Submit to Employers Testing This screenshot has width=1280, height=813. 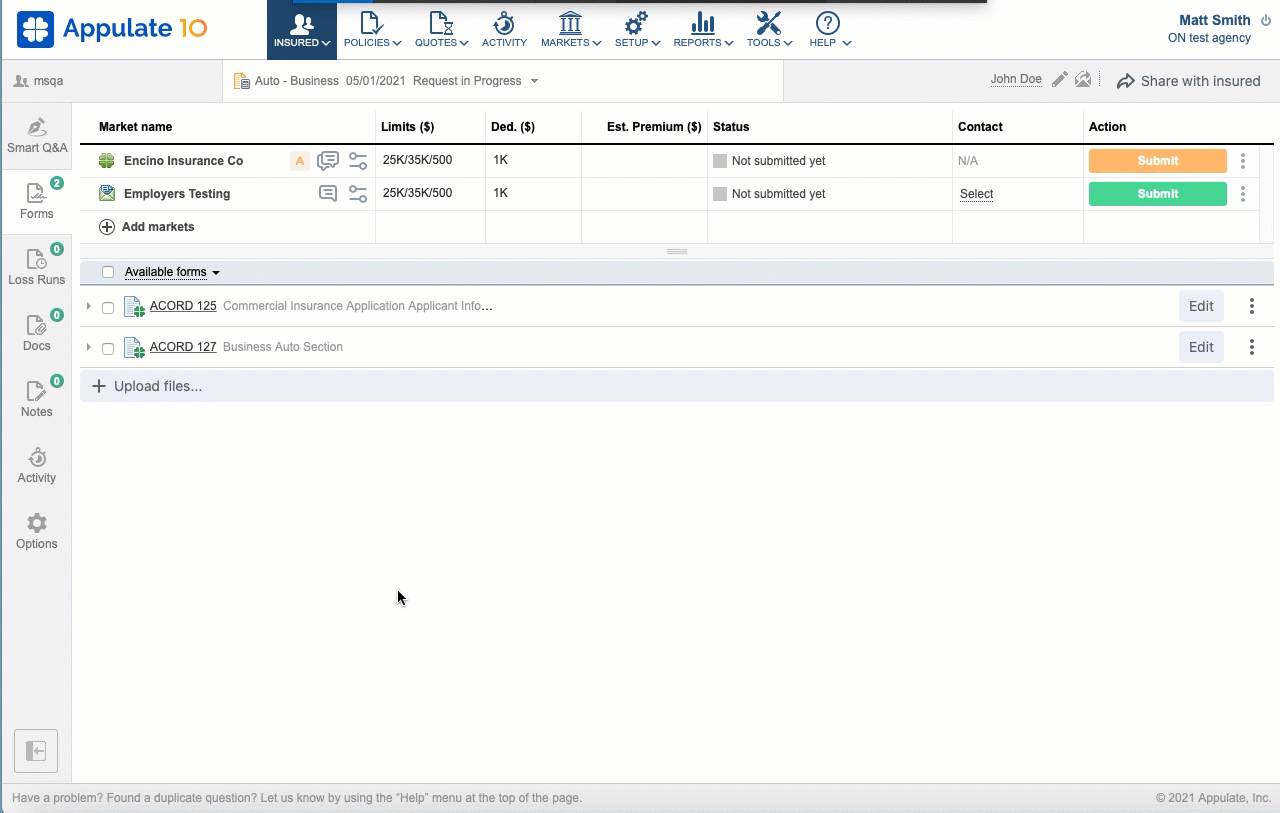point(1158,194)
